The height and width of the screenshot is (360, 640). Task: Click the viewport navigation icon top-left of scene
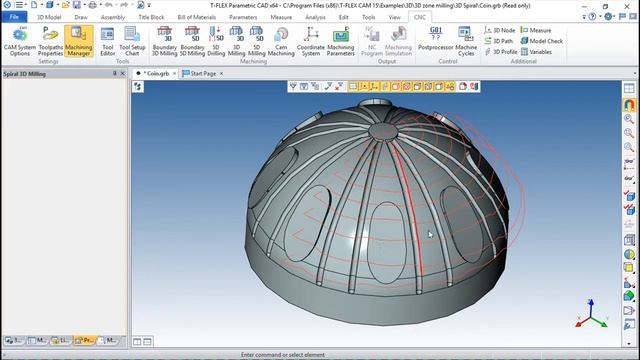(x=138, y=87)
